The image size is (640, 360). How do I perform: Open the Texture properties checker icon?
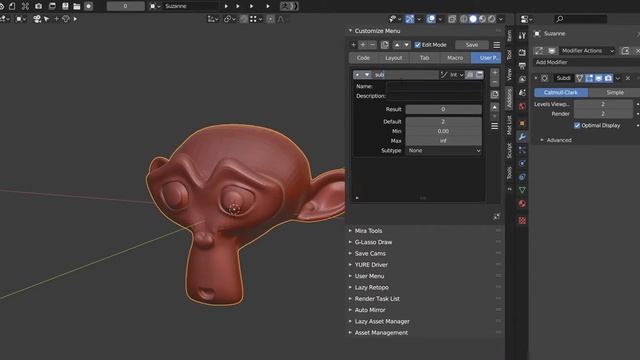[x=522, y=221]
